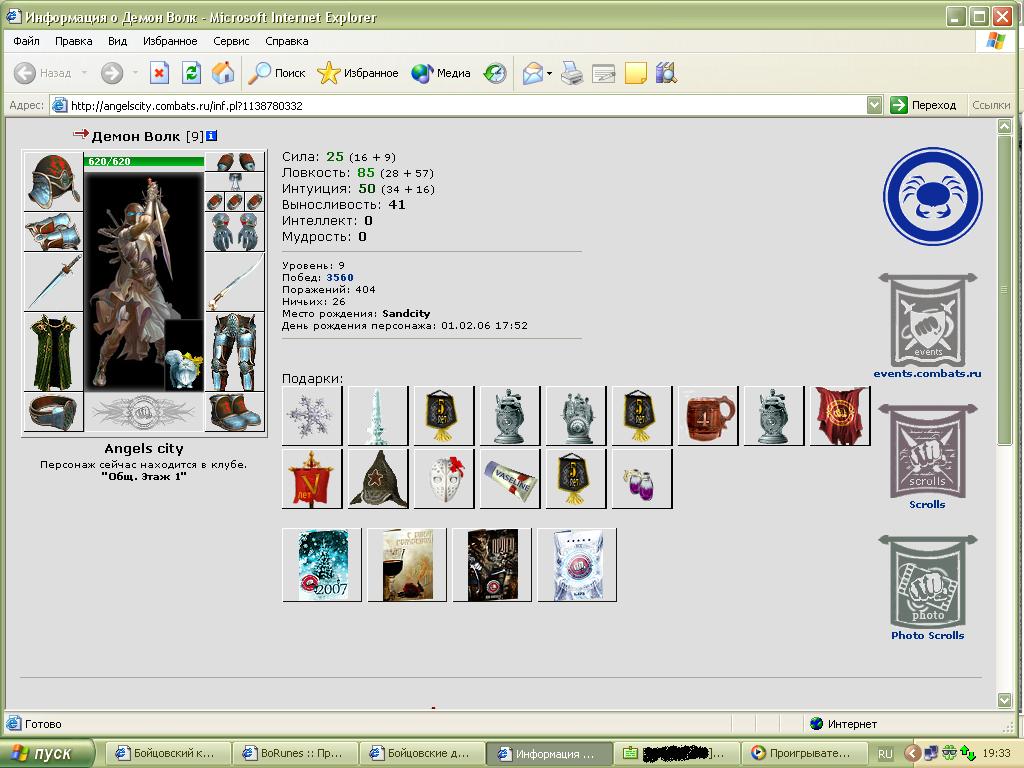This screenshot has height=768, width=1024.
Task: Click the Research books toolbar icon
Action: coord(666,72)
